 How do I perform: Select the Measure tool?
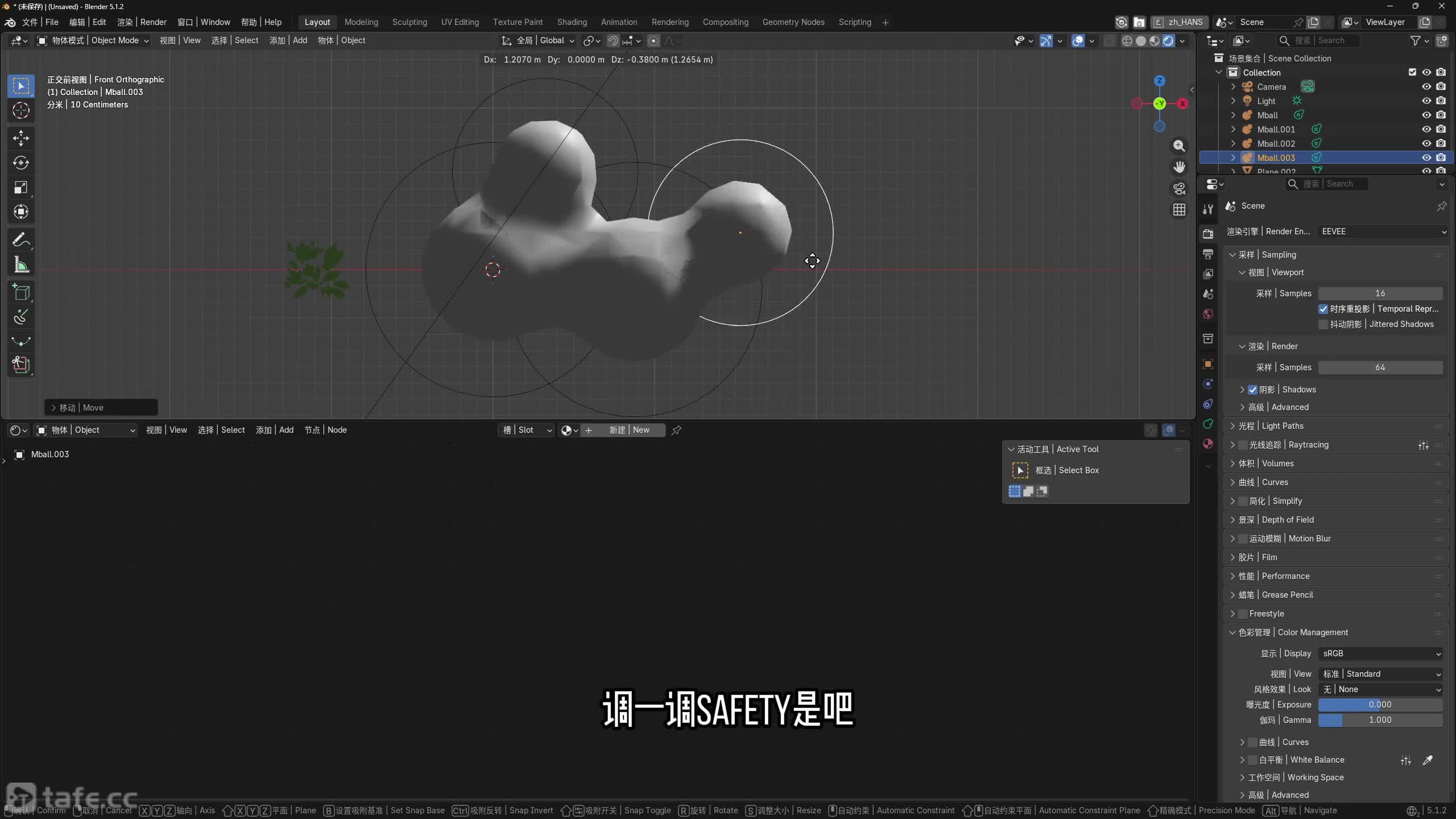point(21,264)
